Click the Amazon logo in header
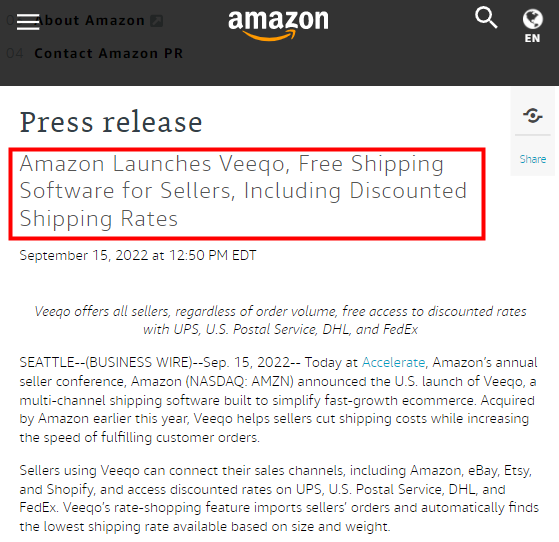Image resolution: width=559 pixels, height=542 pixels. (278, 25)
